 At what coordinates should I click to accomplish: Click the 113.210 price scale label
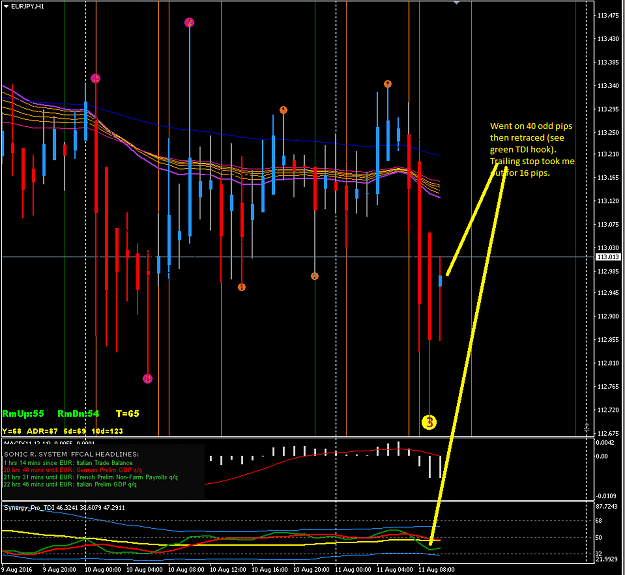point(608,154)
